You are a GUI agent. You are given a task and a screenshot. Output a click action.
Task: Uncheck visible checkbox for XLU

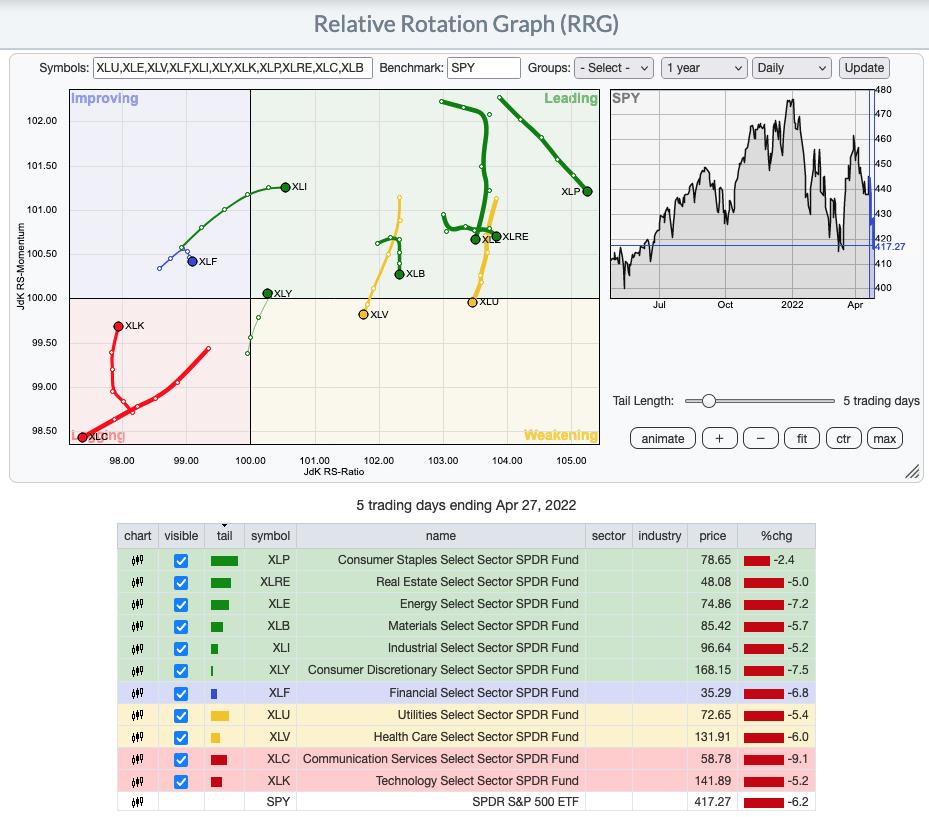tap(181, 716)
